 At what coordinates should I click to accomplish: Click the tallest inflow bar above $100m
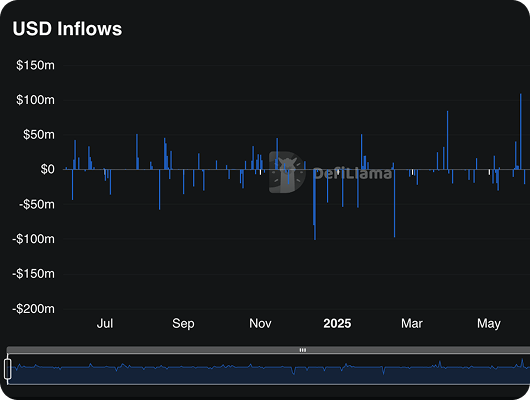[x=521, y=132]
